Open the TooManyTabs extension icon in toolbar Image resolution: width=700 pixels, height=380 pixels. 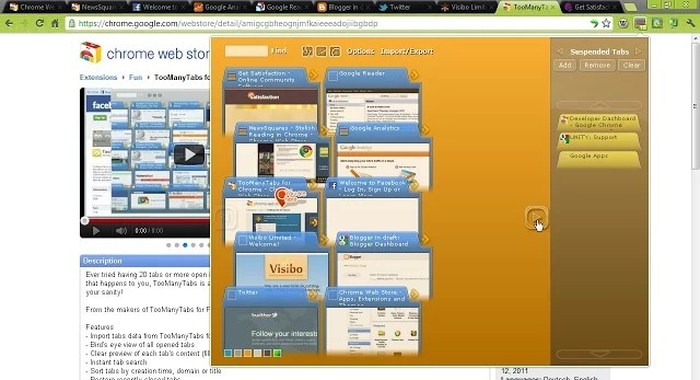tap(640, 23)
